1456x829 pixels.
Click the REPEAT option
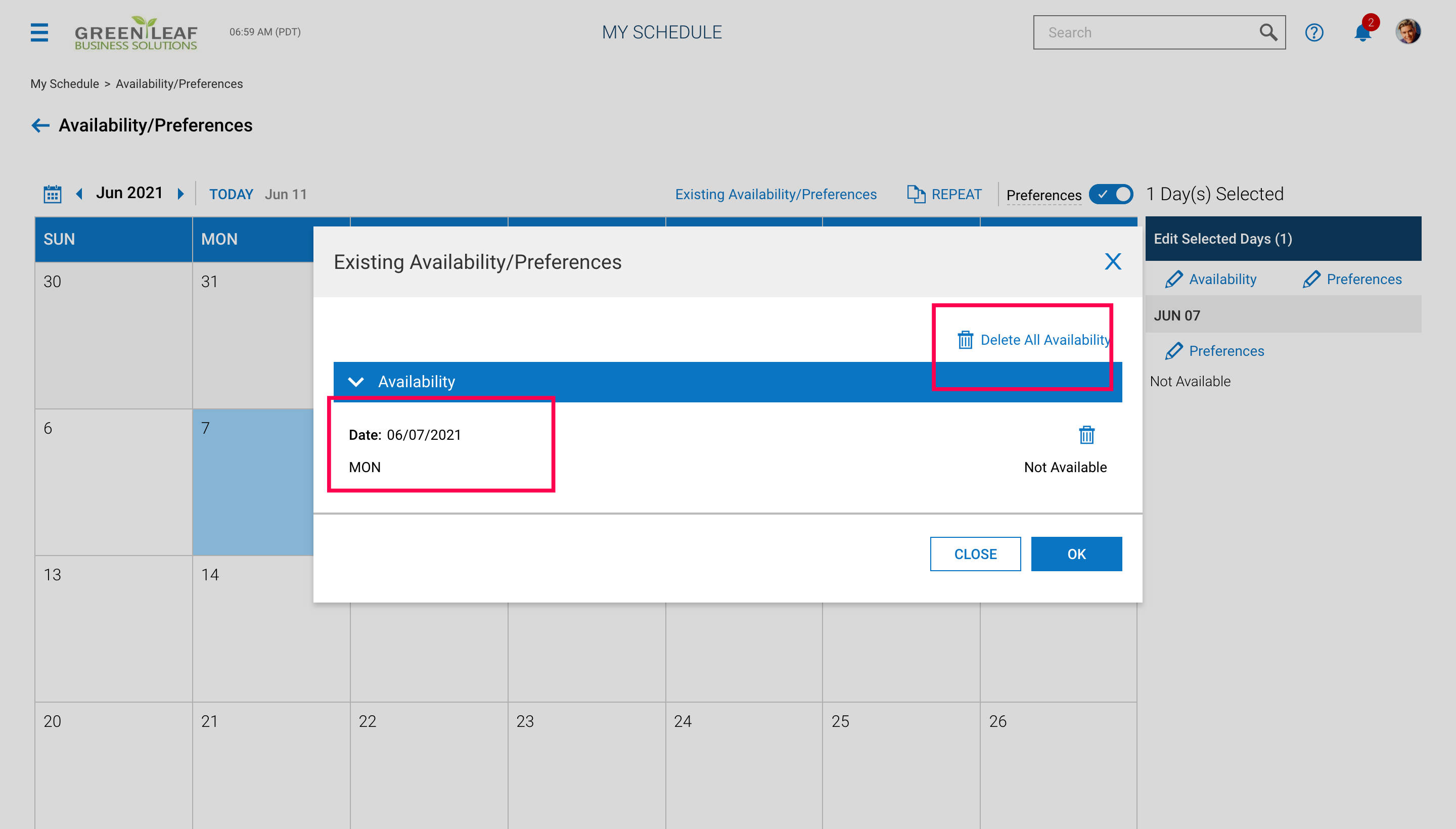[945, 194]
